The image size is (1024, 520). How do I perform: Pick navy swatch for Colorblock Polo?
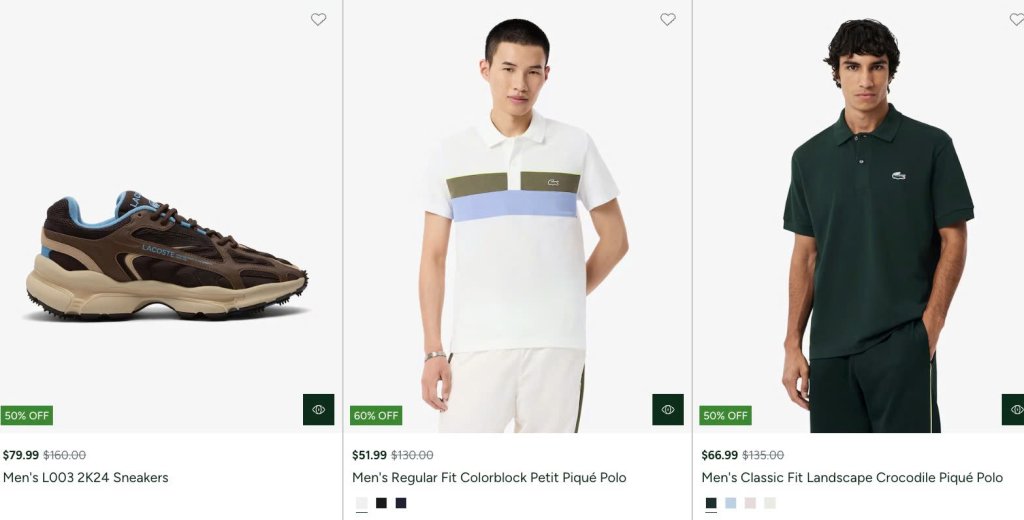click(x=401, y=503)
